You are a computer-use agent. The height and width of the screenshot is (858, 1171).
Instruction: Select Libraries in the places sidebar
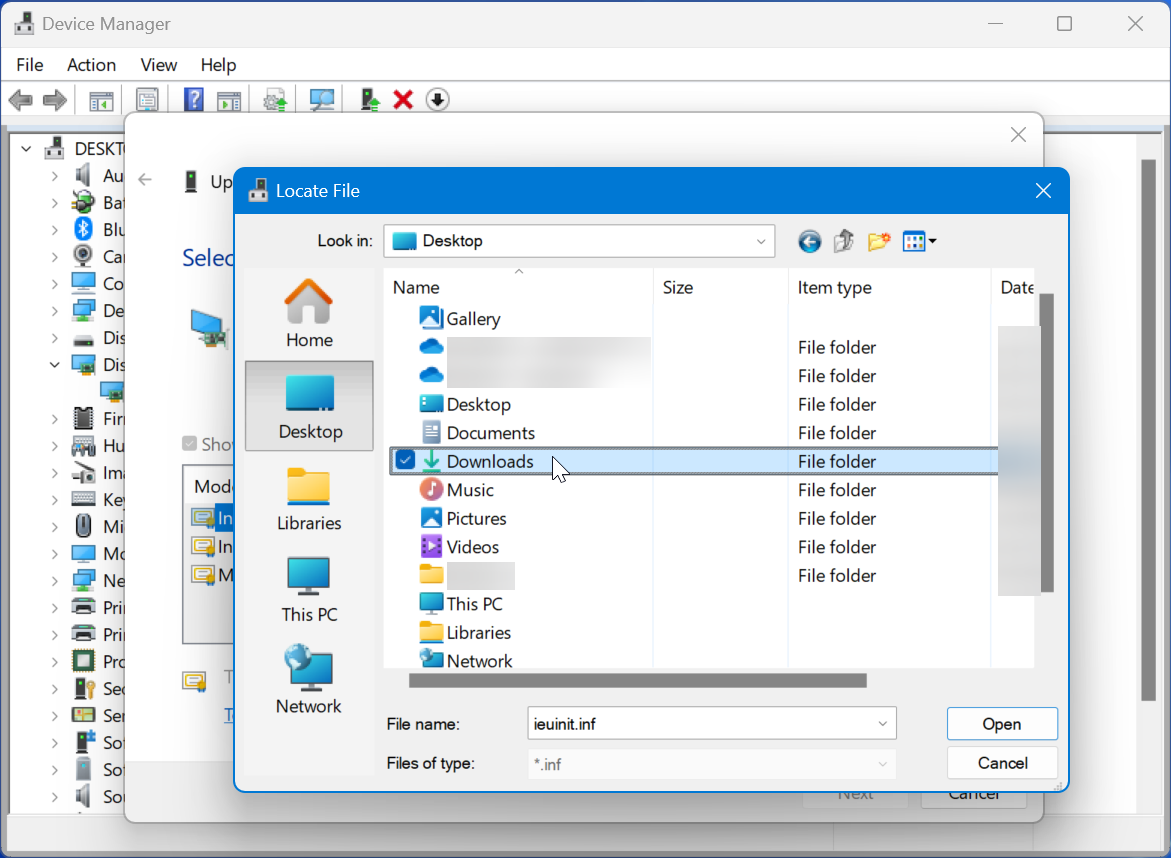(x=309, y=498)
